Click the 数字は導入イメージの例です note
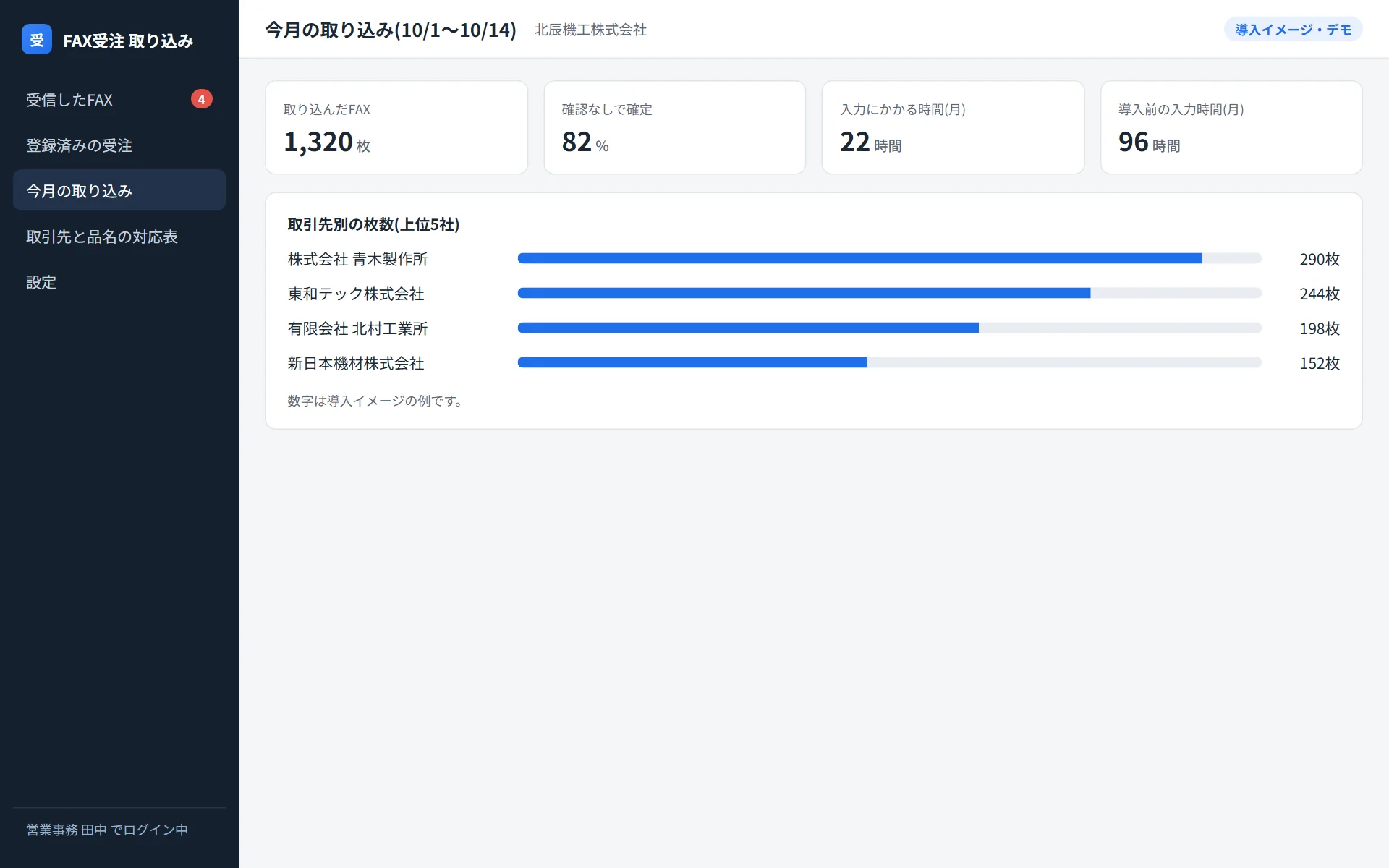1389x868 pixels. pyautogui.click(x=375, y=401)
